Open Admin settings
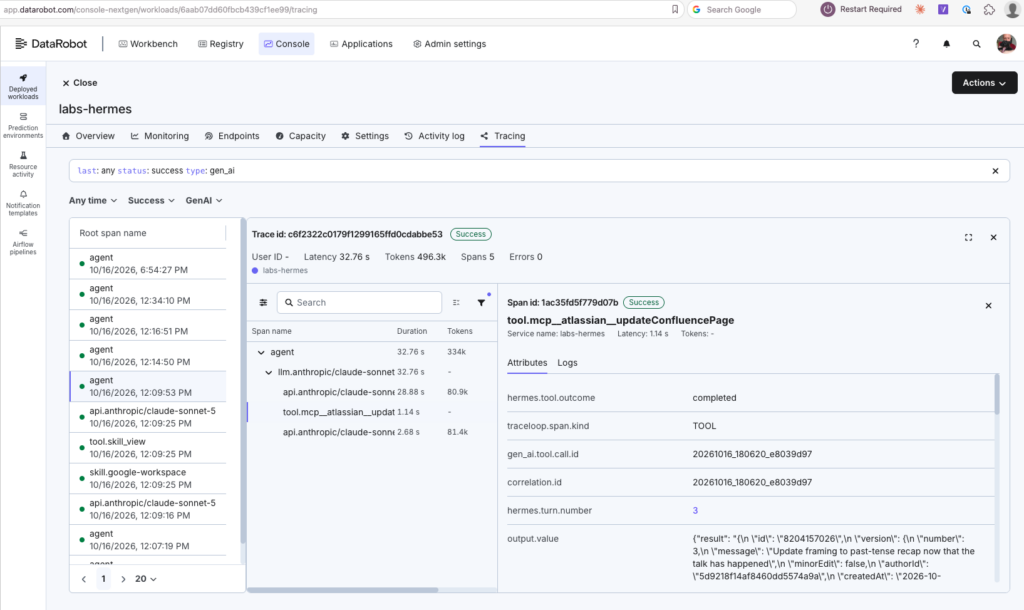Image resolution: width=1024 pixels, height=610 pixels. (x=449, y=44)
